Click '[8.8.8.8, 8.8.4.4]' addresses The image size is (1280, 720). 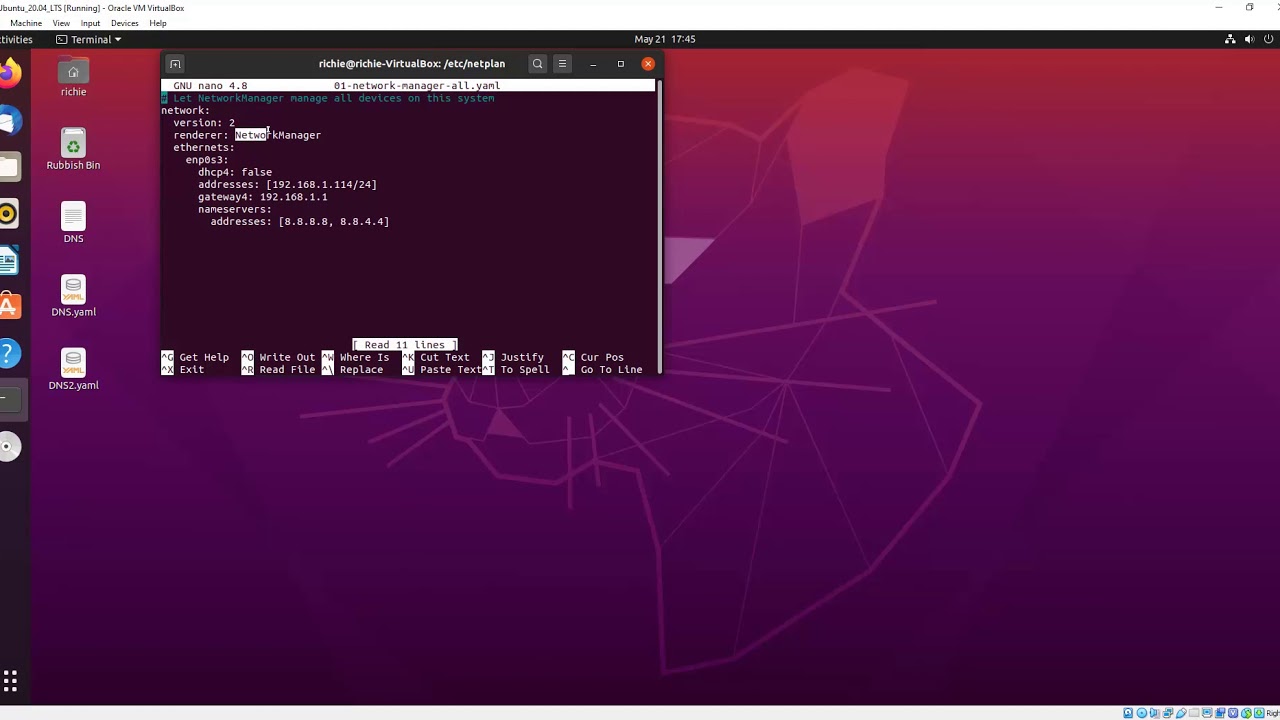click(x=334, y=222)
